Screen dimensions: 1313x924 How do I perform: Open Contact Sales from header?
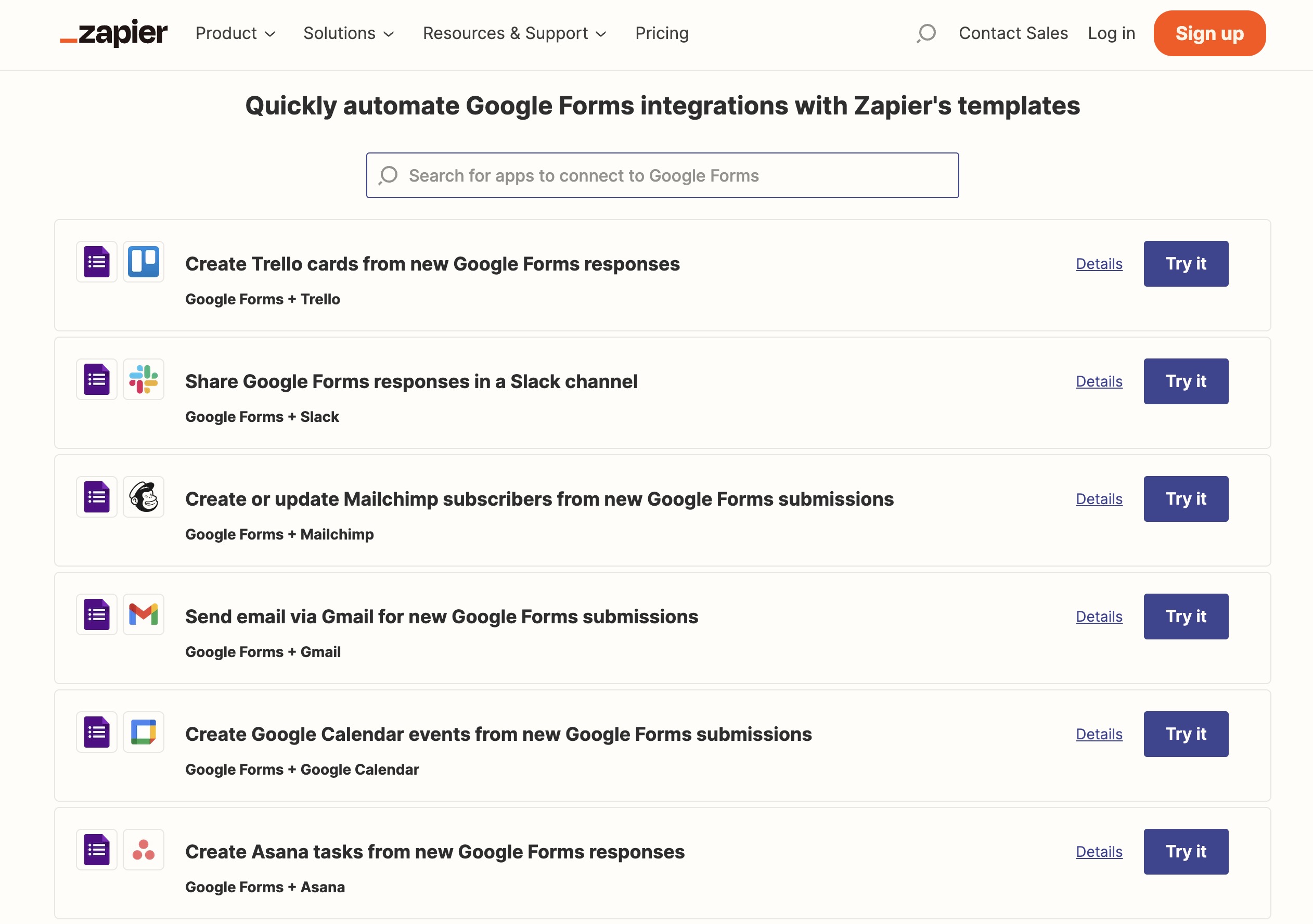point(1013,33)
